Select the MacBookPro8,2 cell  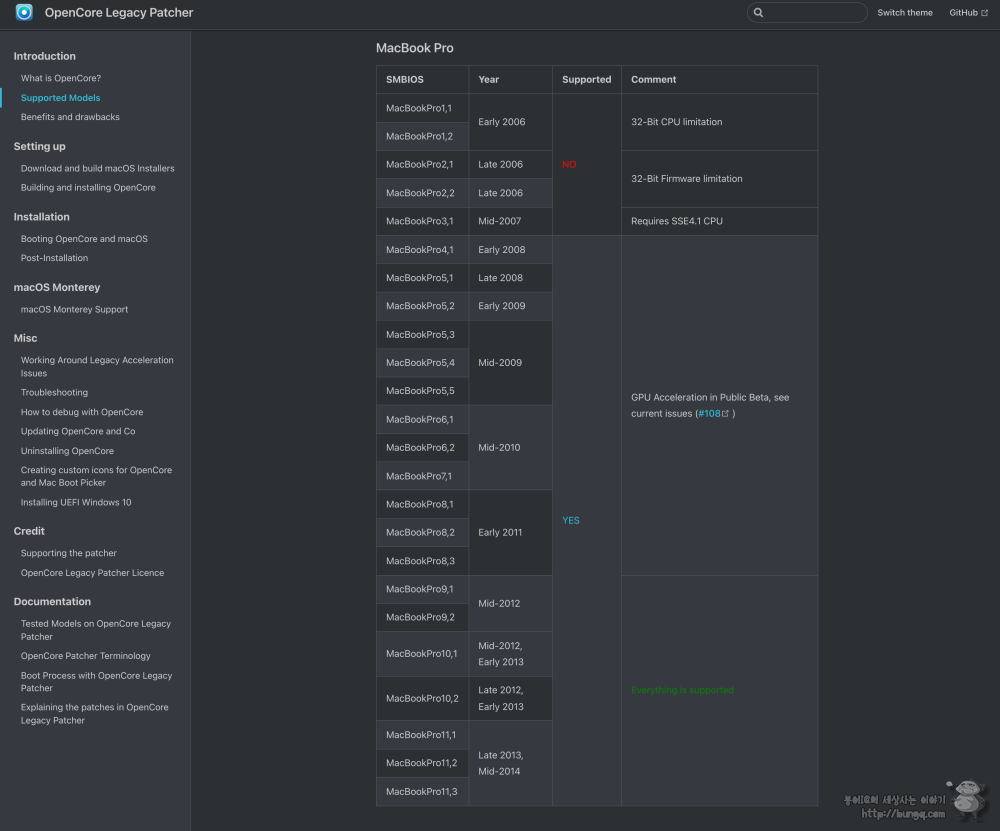tap(422, 533)
